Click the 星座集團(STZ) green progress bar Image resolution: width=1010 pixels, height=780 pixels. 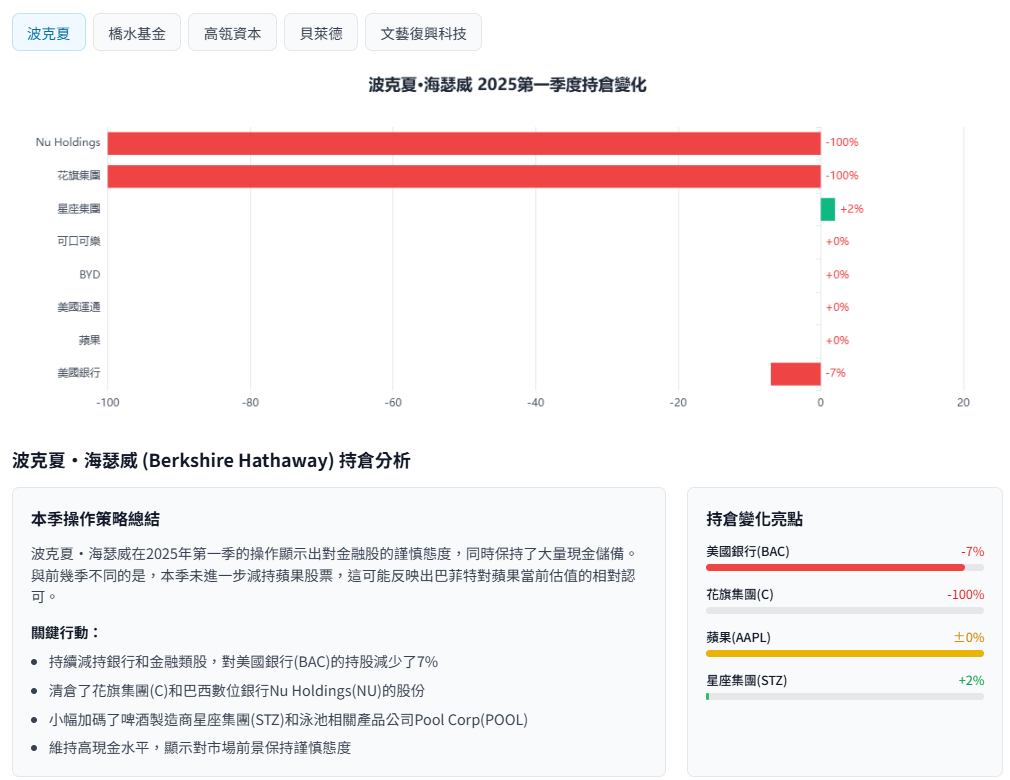pyautogui.click(x=707, y=696)
